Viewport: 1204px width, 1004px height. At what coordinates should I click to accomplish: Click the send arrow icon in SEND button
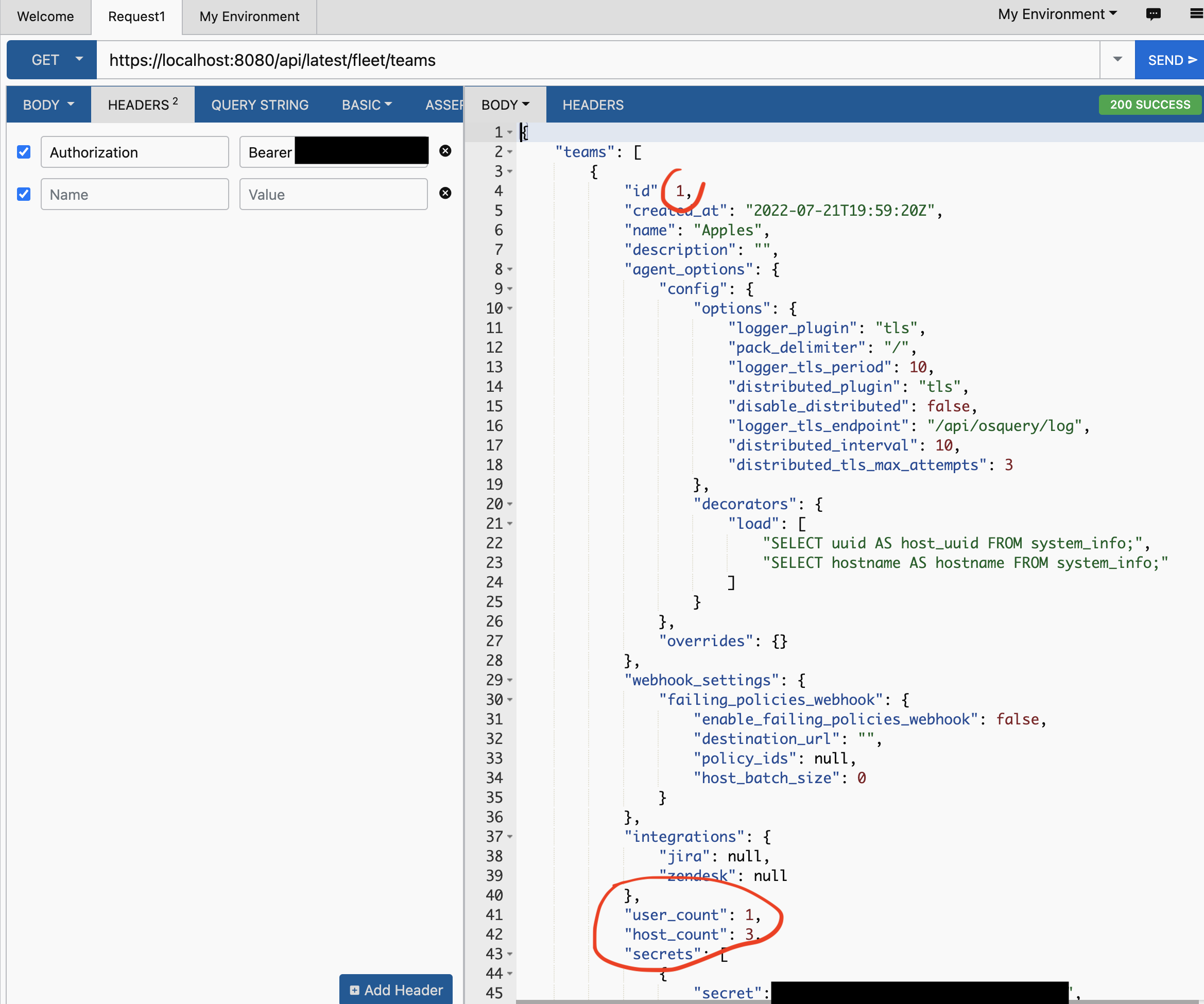point(1193,59)
